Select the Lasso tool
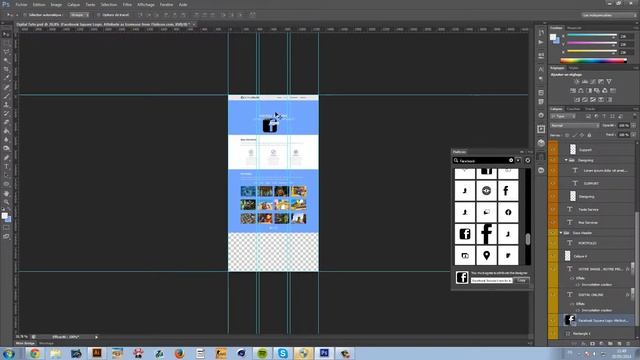640x360 pixels. click(6, 52)
